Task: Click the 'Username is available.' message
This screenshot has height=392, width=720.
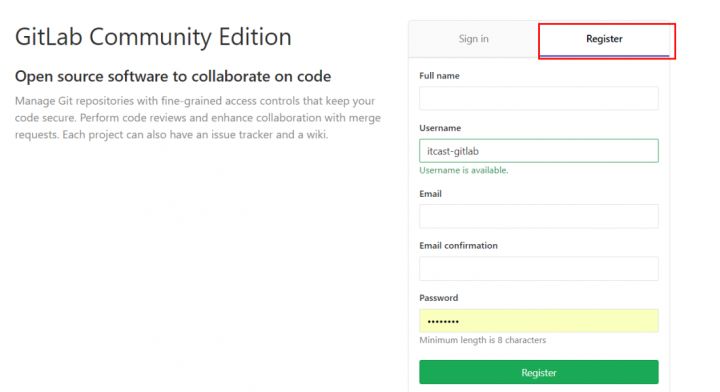Action: point(464,170)
